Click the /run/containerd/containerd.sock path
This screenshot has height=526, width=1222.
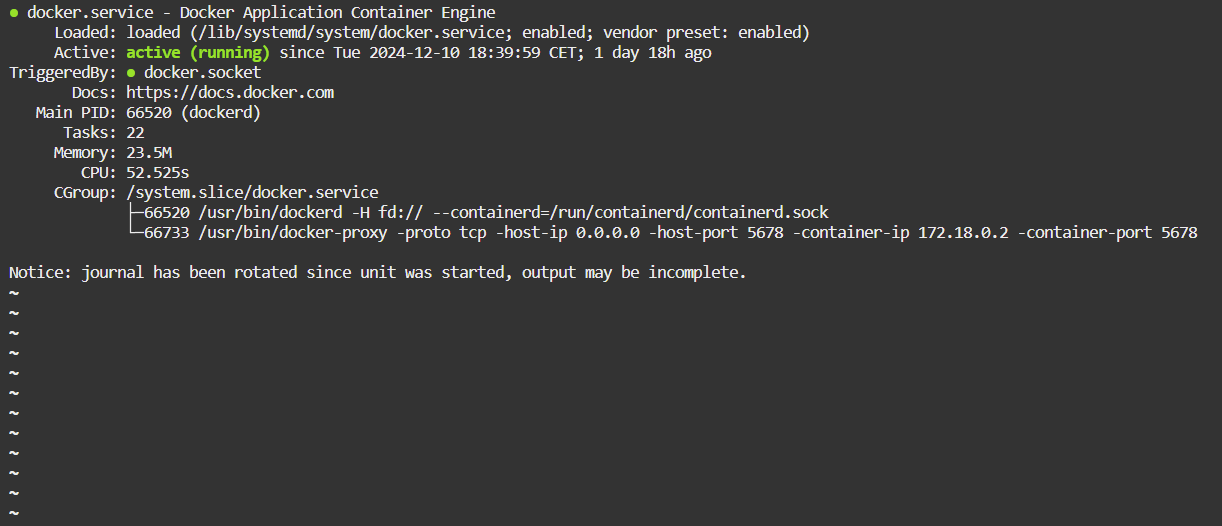pyautogui.click(x=693, y=213)
